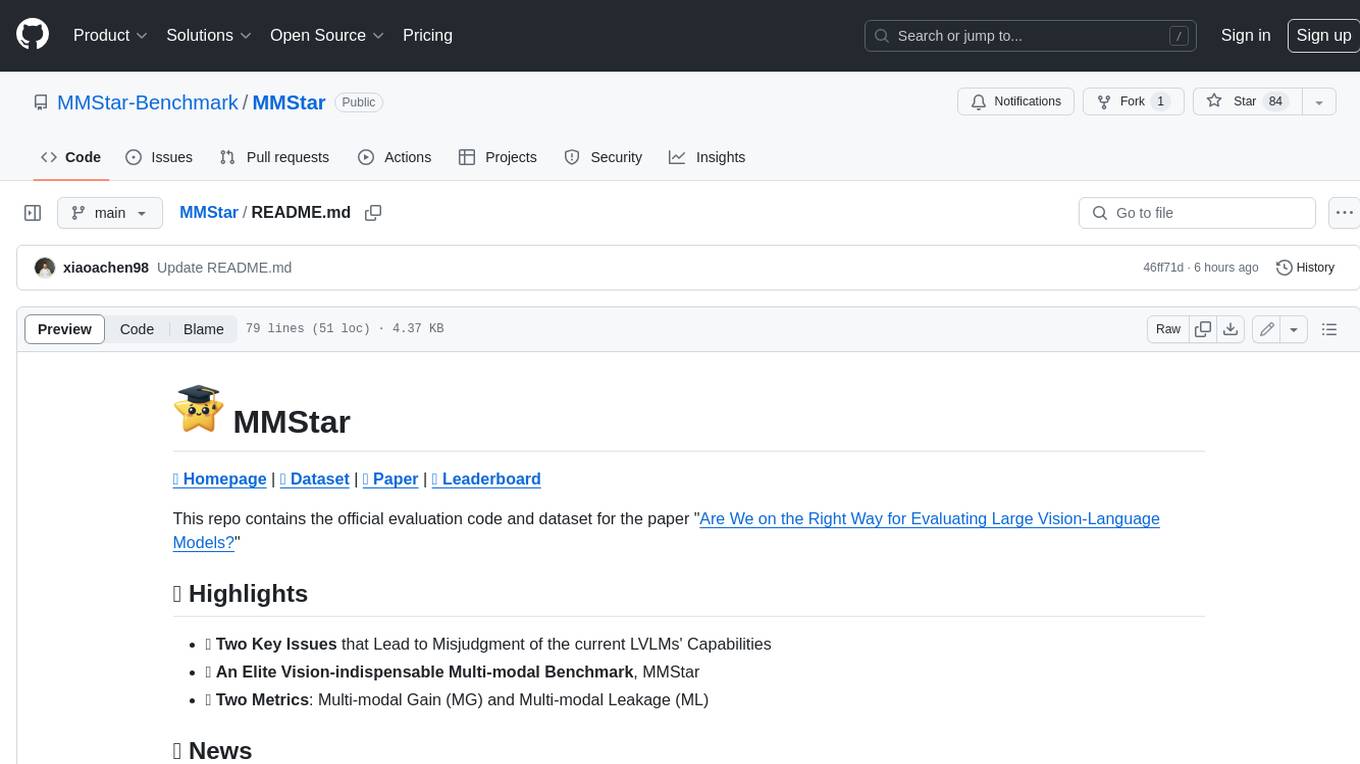Open the Pull requests tab
1360x764 pixels.
274,157
